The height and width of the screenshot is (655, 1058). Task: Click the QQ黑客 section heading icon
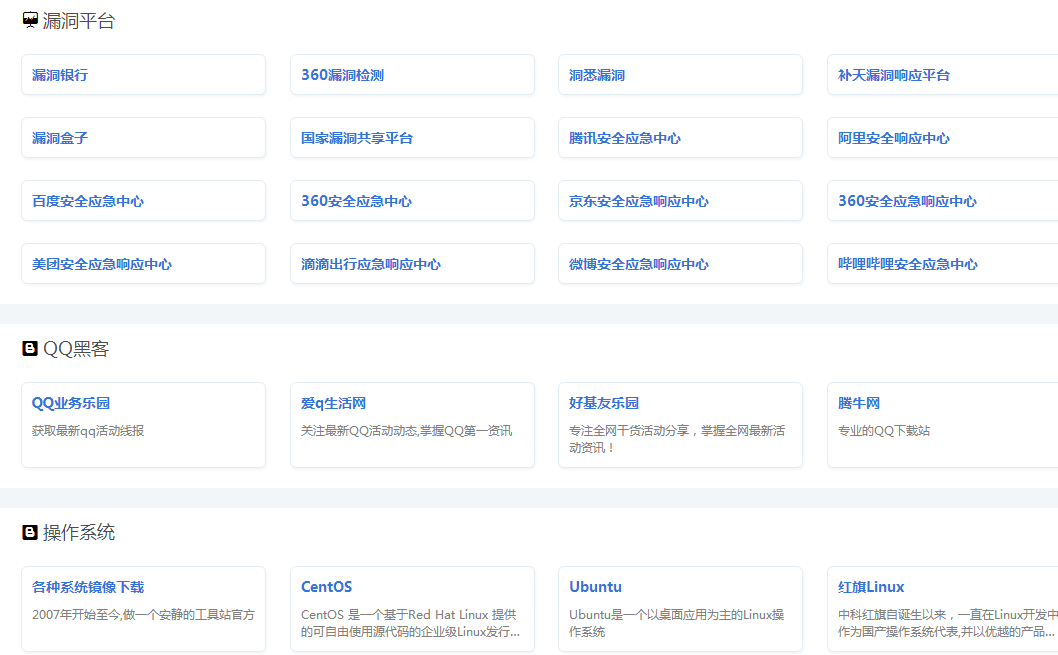click(30, 349)
